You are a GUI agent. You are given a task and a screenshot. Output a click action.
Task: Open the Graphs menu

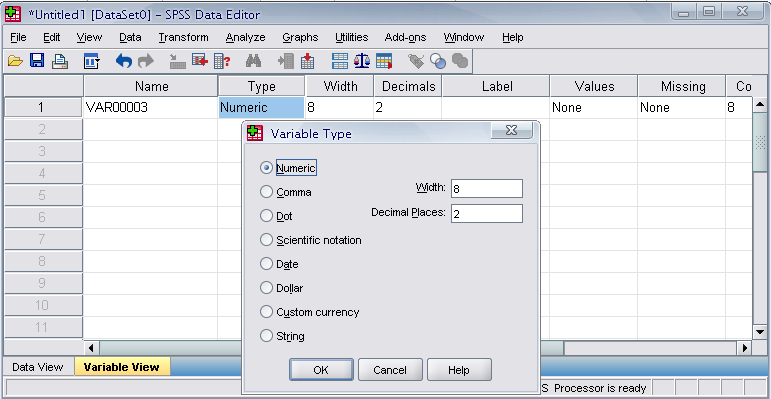[300, 37]
